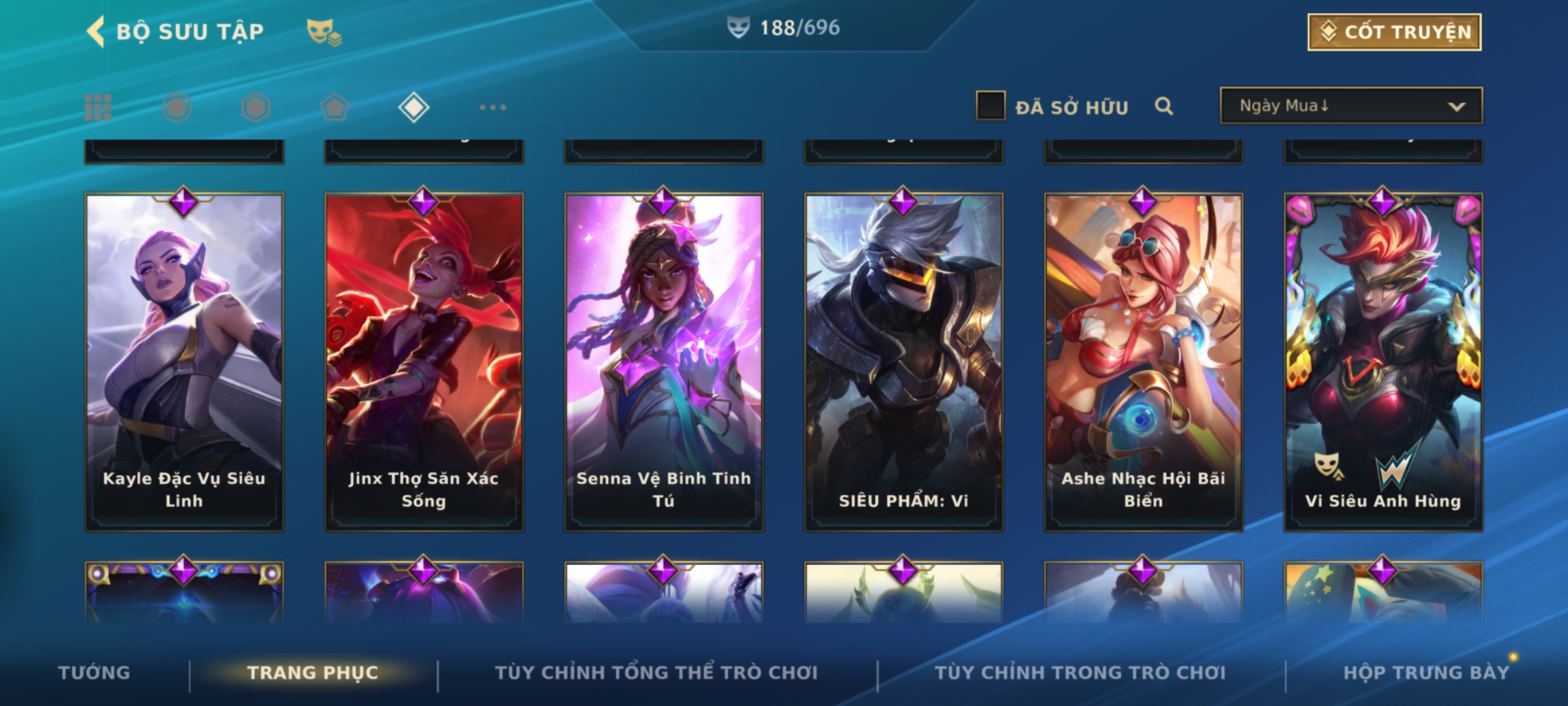1568x706 pixels.
Task: Click the Cốt Truyện button
Action: 1394,32
